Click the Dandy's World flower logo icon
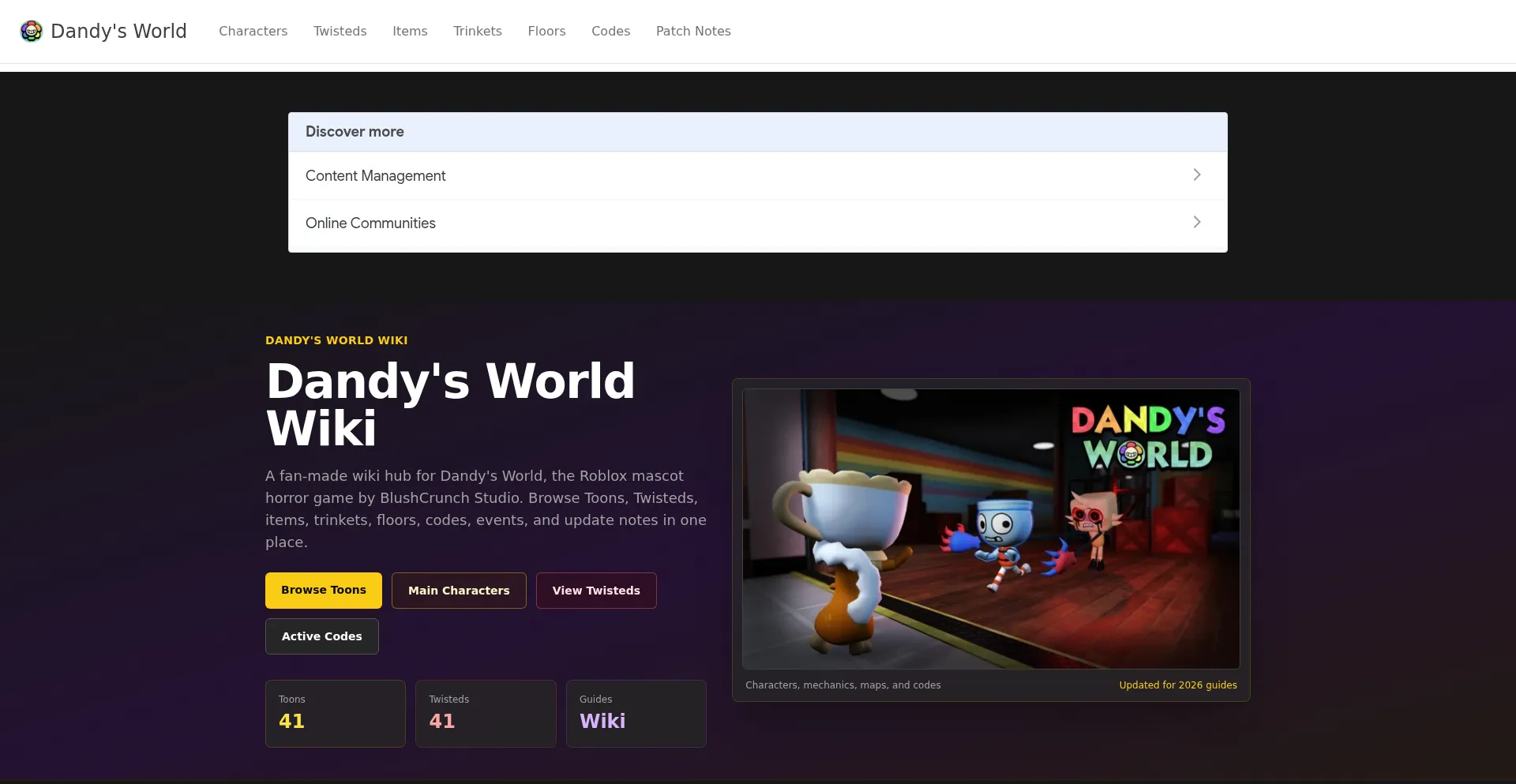The height and width of the screenshot is (784, 1516). pos(31,31)
